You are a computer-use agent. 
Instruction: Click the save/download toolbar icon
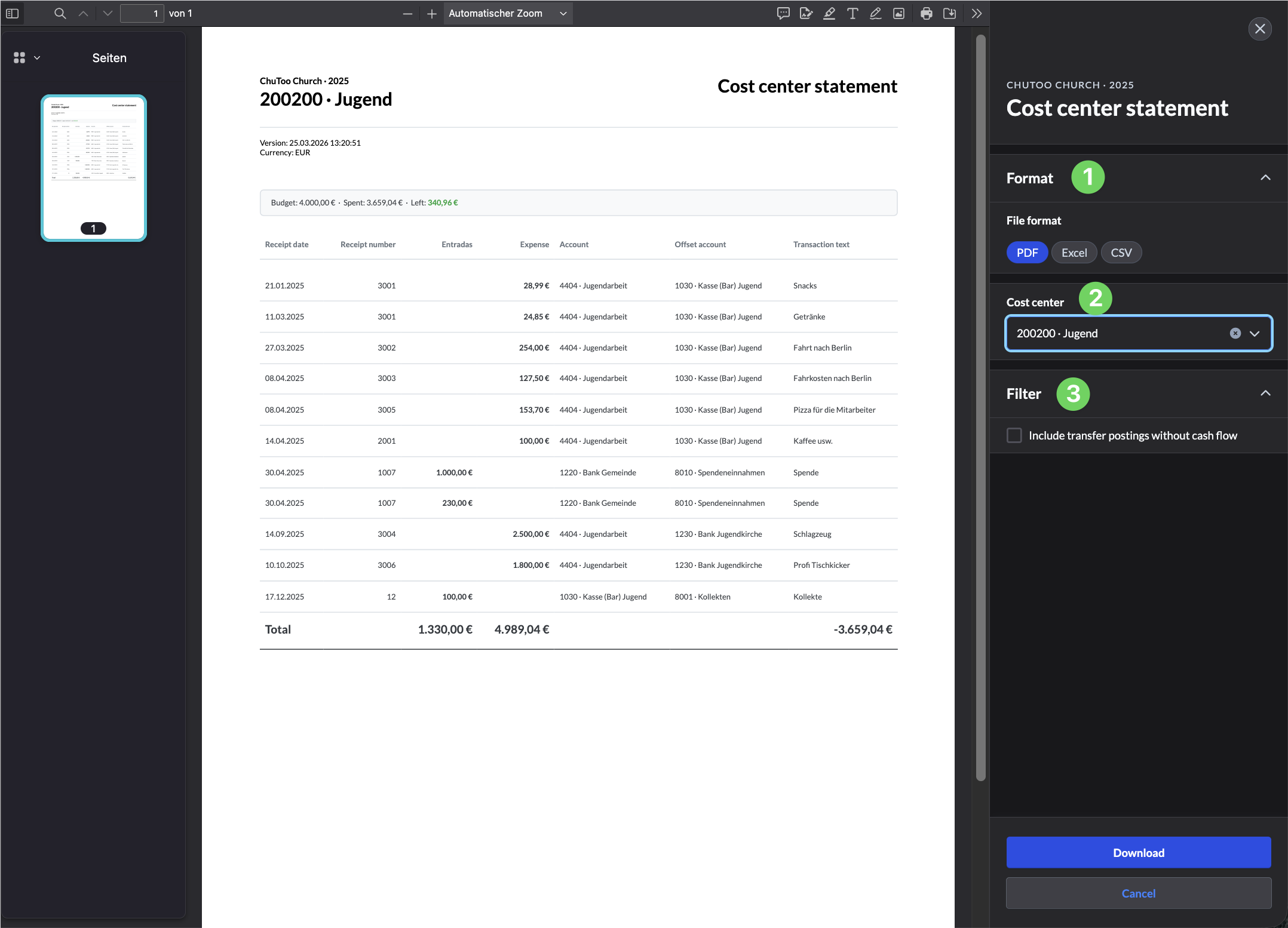click(x=949, y=13)
